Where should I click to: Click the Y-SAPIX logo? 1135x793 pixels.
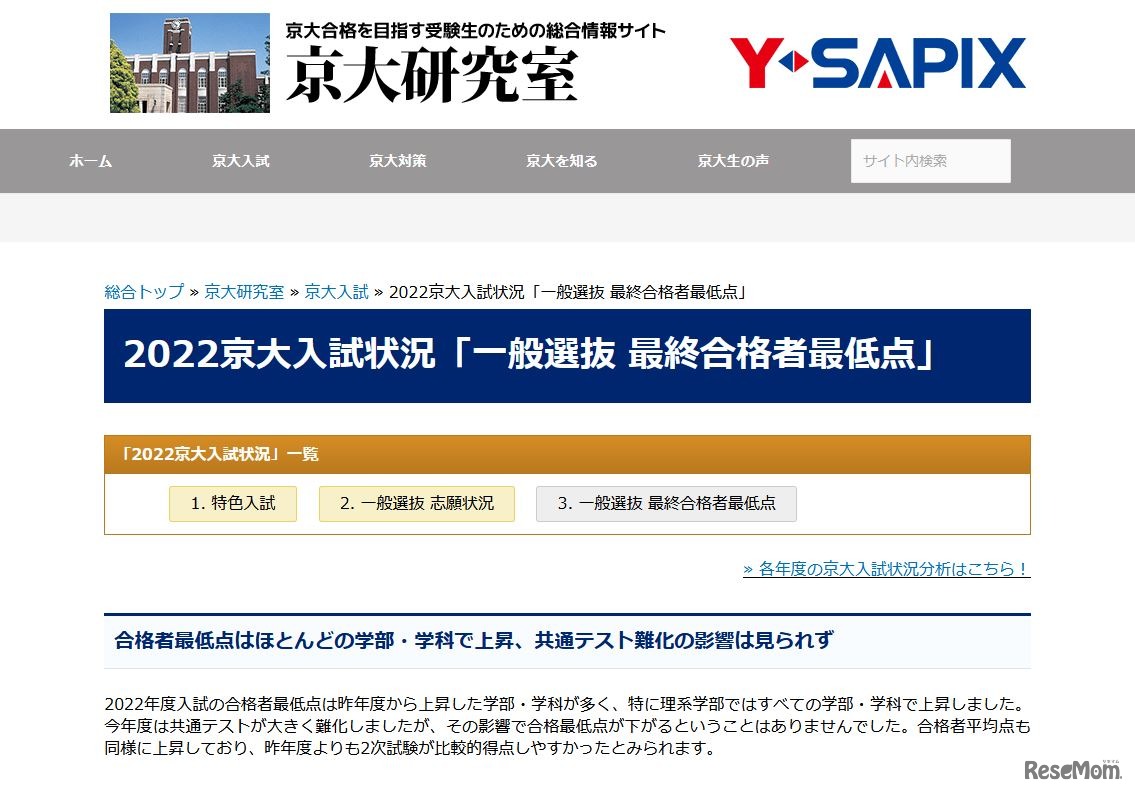[x=875, y=62]
